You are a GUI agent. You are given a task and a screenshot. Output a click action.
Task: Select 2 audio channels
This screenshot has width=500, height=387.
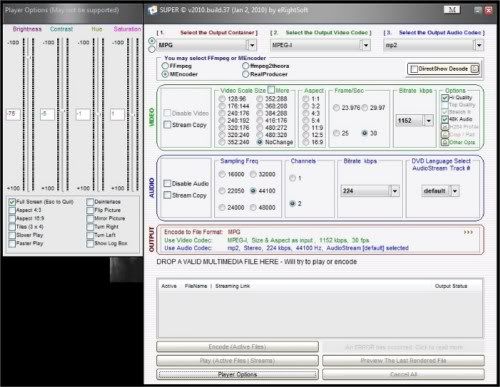click(x=292, y=203)
